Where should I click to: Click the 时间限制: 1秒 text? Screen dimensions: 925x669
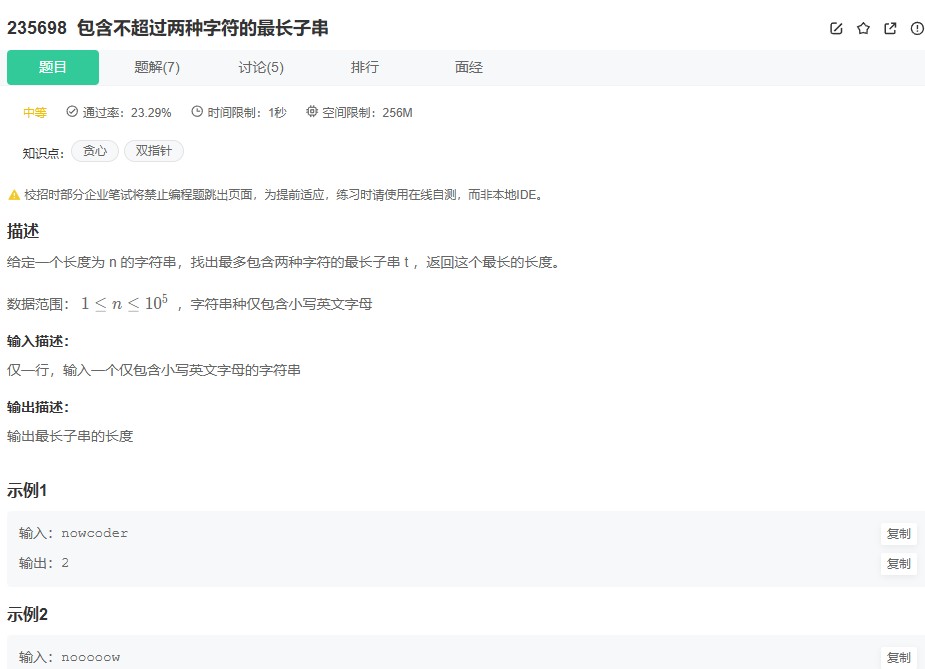coord(247,112)
